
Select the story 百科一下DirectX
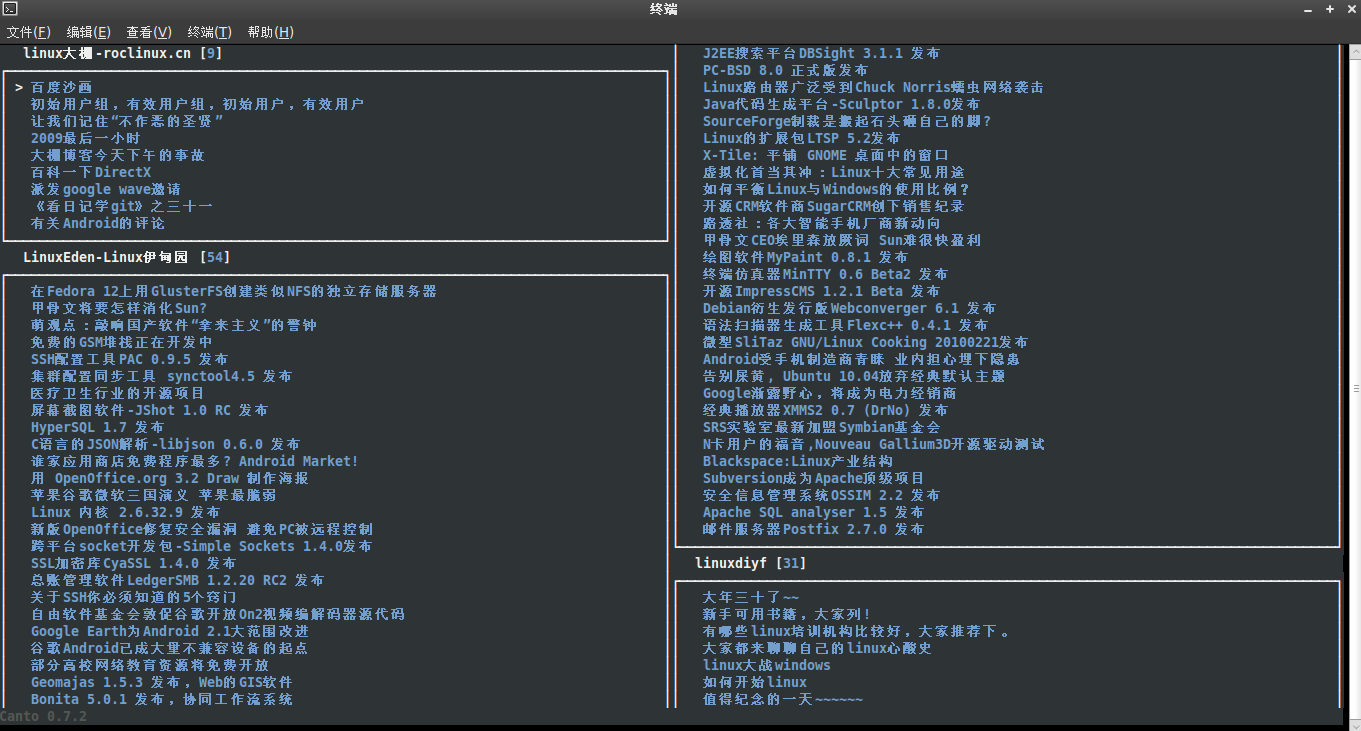(91, 173)
